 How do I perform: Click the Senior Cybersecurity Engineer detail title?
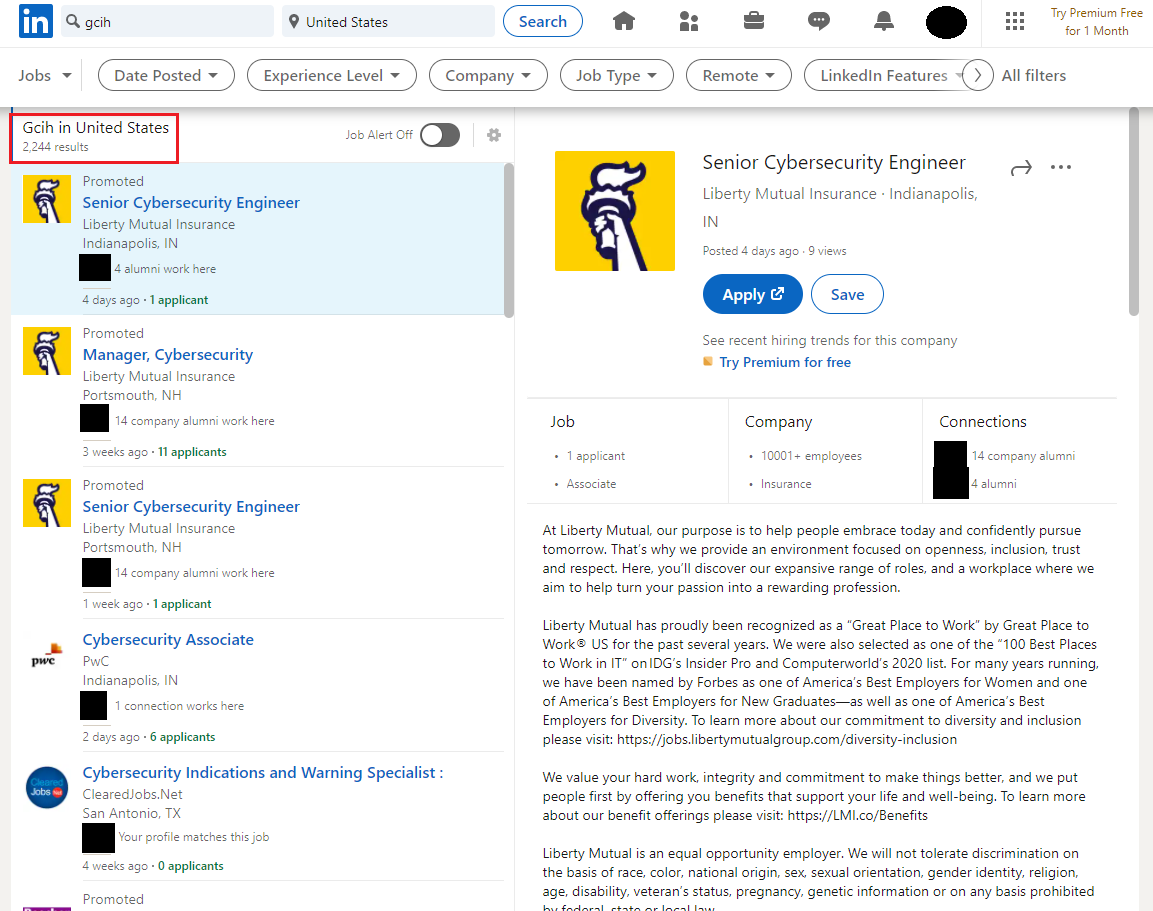coord(834,162)
